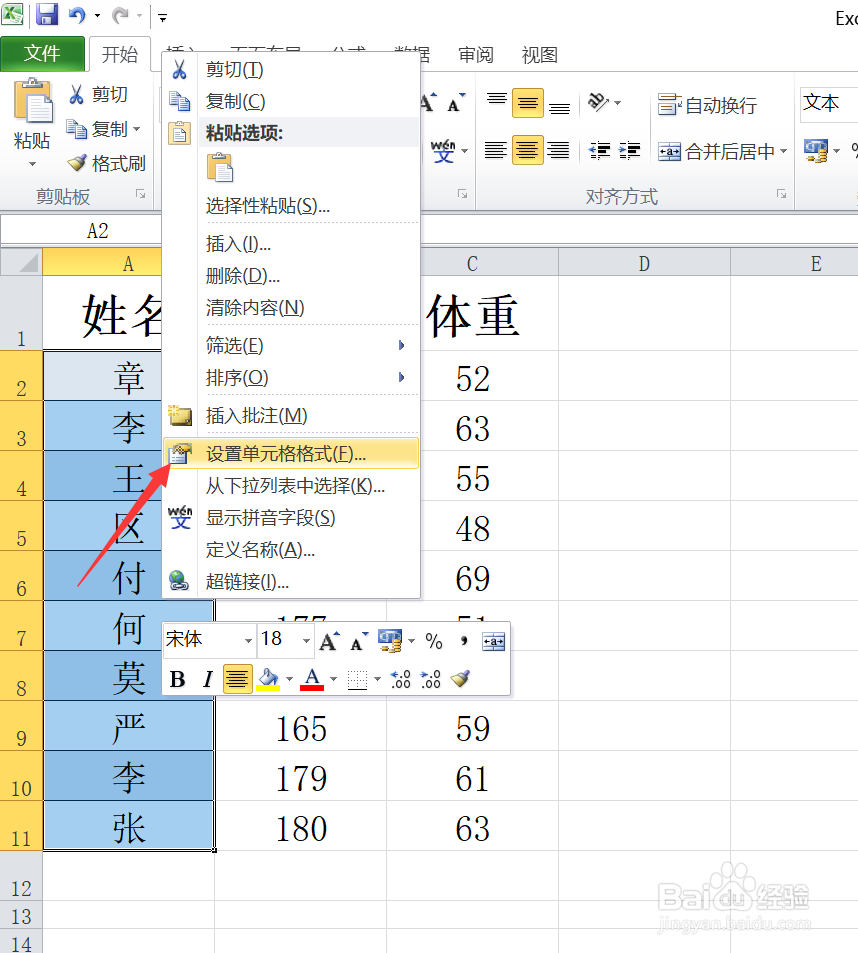
Task: Click the orientation text-angle icon
Action: pos(599,102)
